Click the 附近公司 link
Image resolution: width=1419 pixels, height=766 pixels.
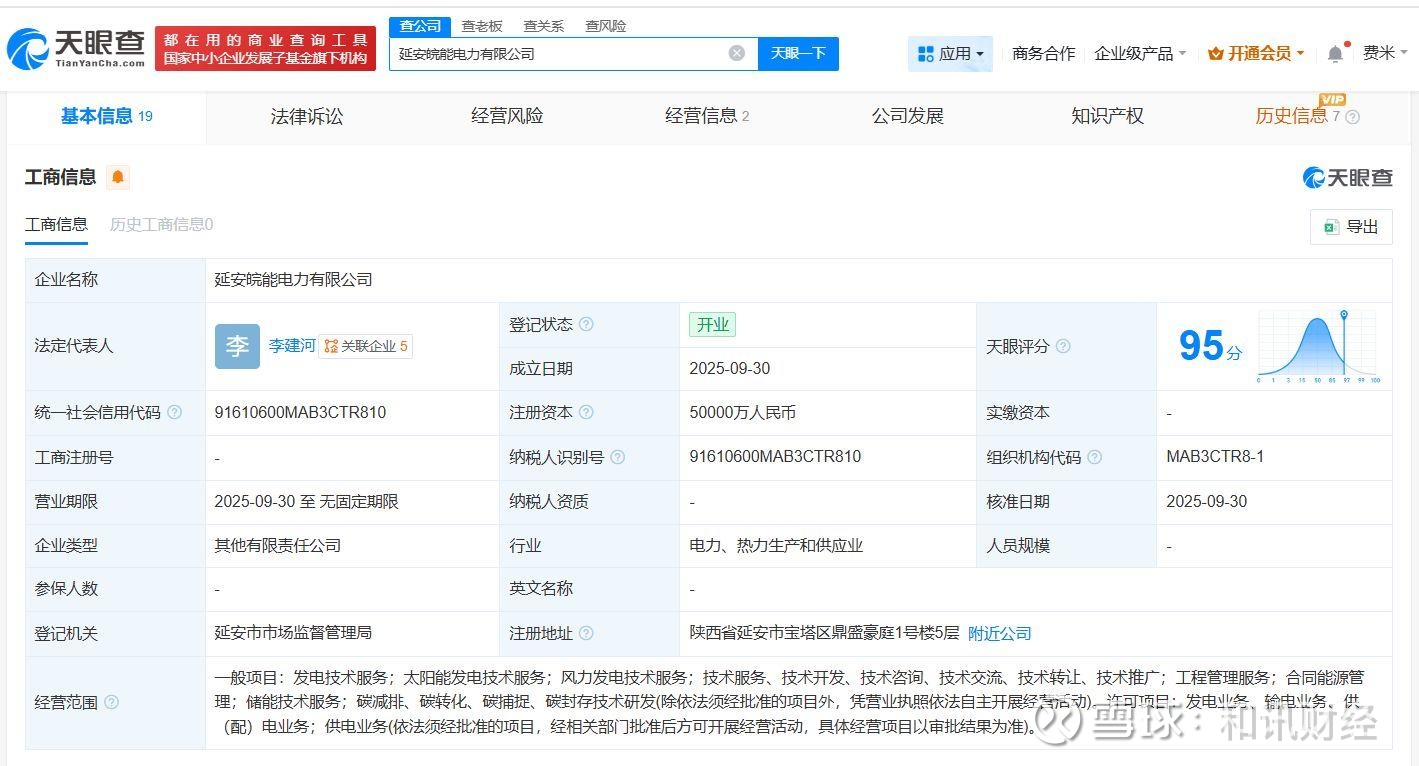pos(999,633)
